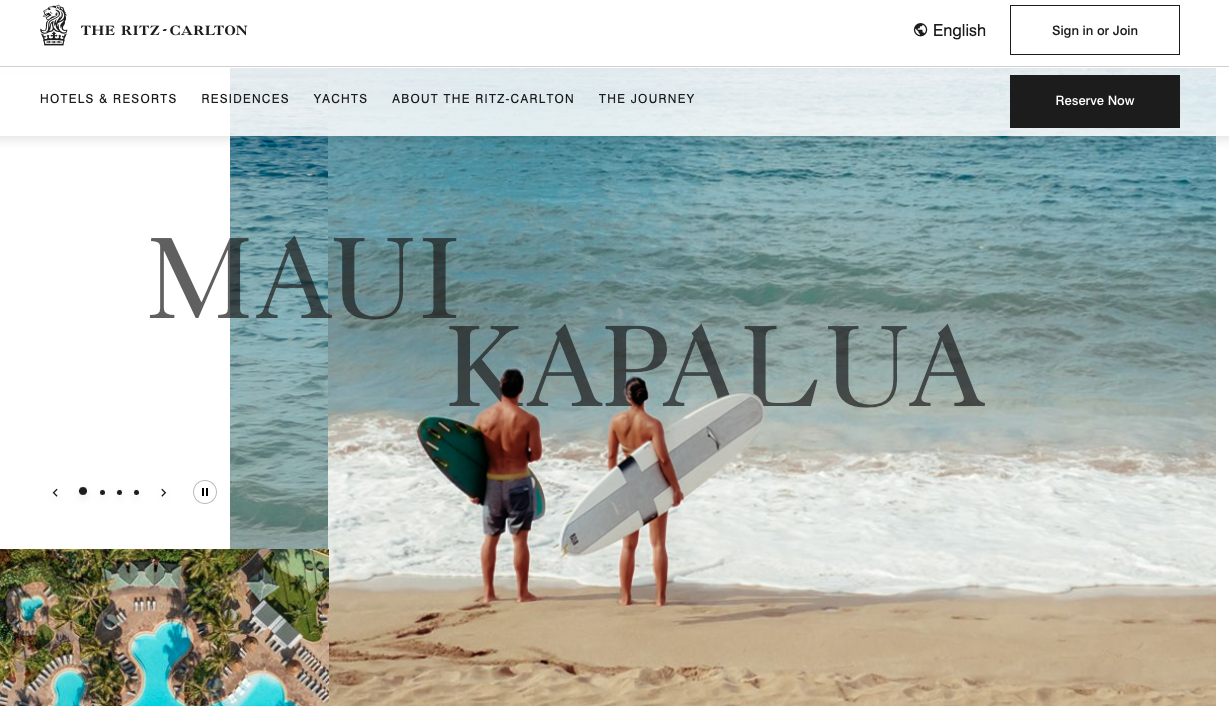Click the Reserve Now button
The width and height of the screenshot is (1229, 706).
click(1095, 101)
